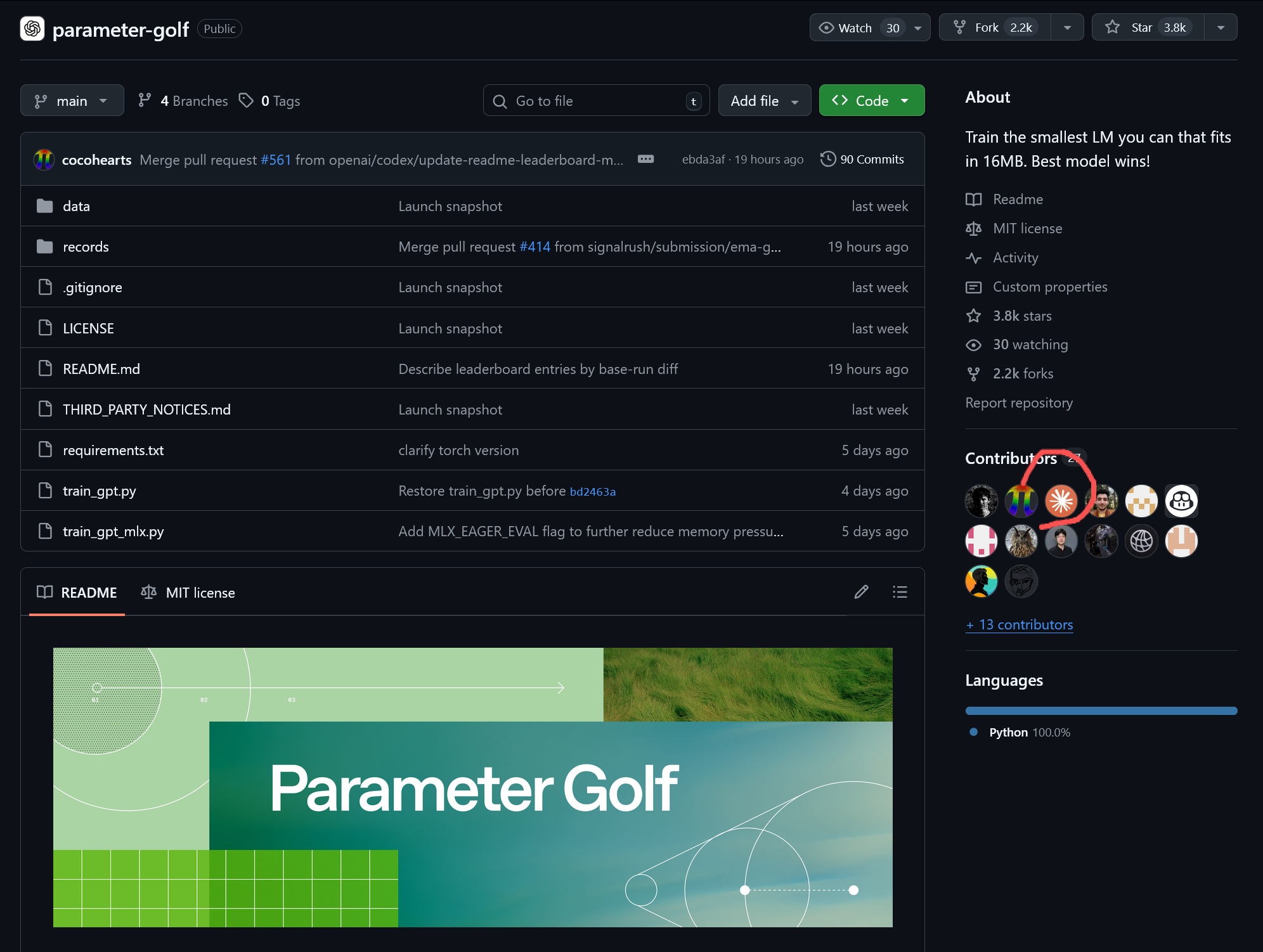This screenshot has width=1263, height=952.
Task: Expand the Add file dropdown
Action: pyautogui.click(x=764, y=100)
